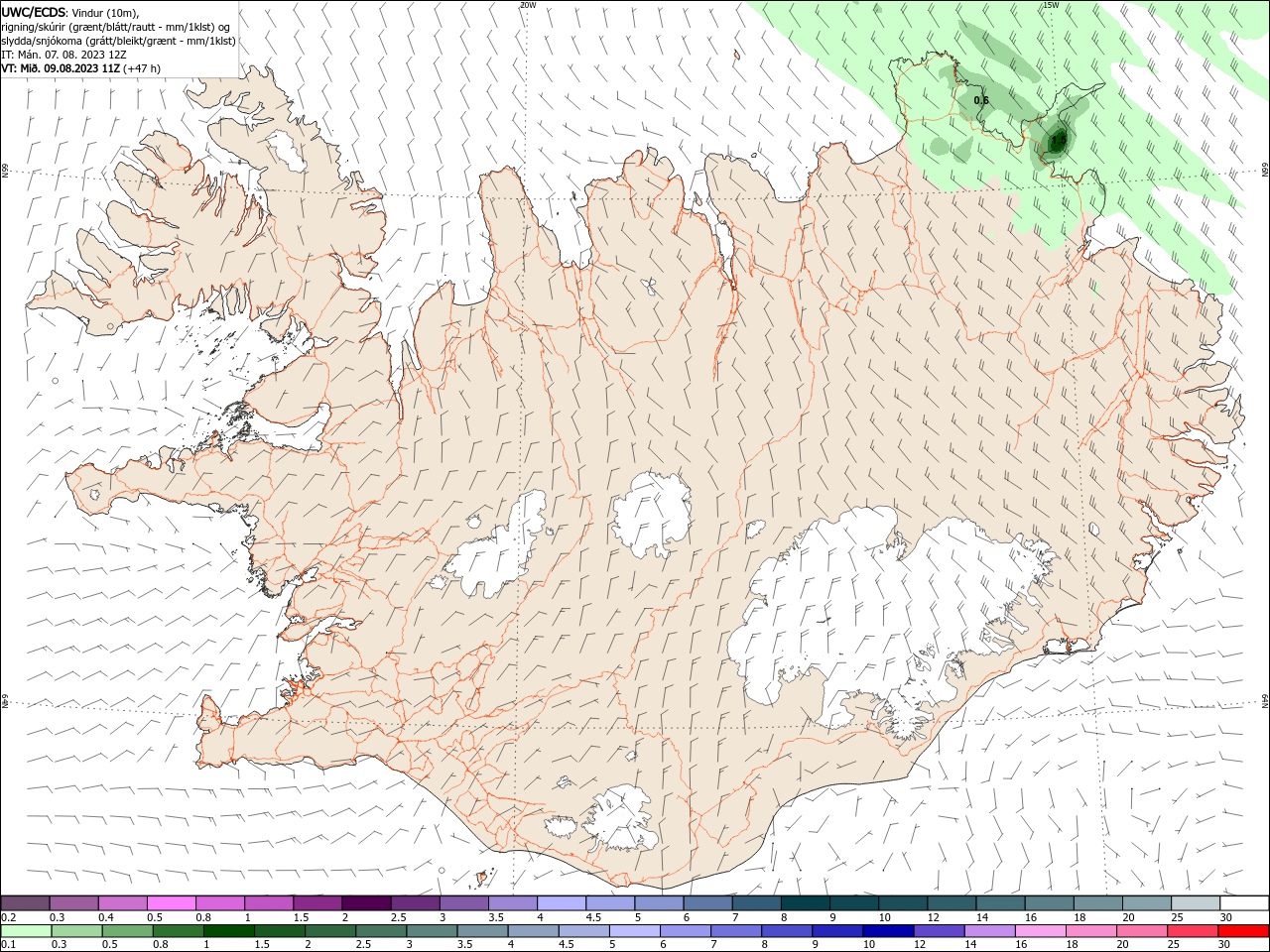Choose the purple 12 rain legend swatch

938,931
